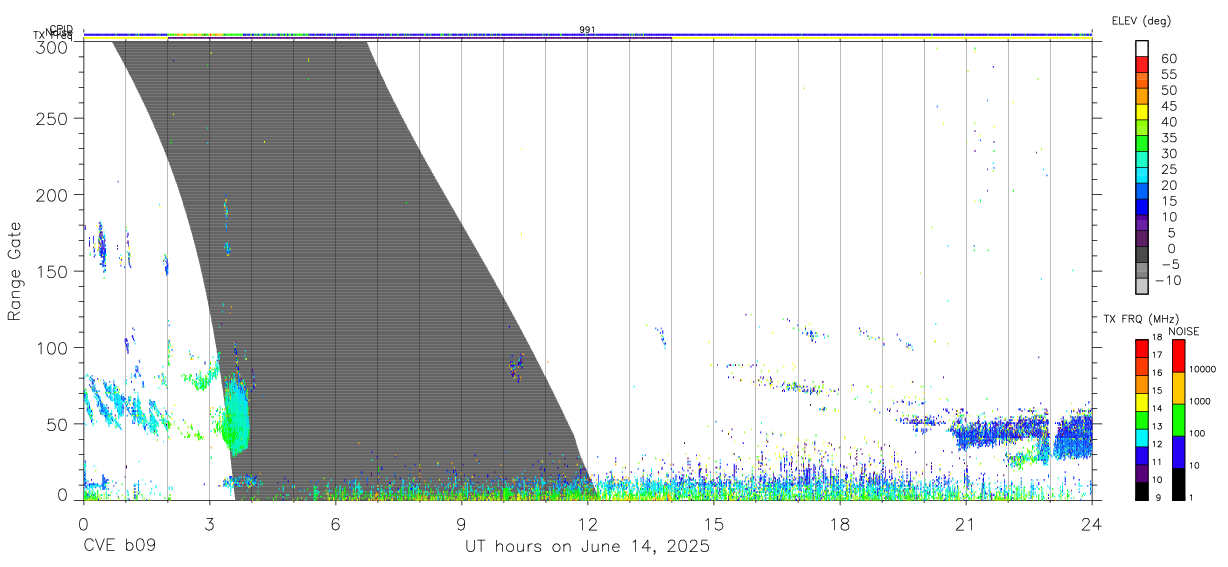Viewport: 1228px width, 567px height.
Task: Click the '17' label on the TX FRQ bar
Action: point(1156,355)
